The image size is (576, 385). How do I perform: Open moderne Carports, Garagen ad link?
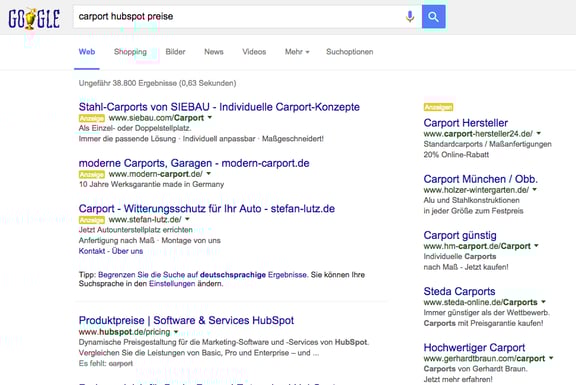(x=194, y=163)
